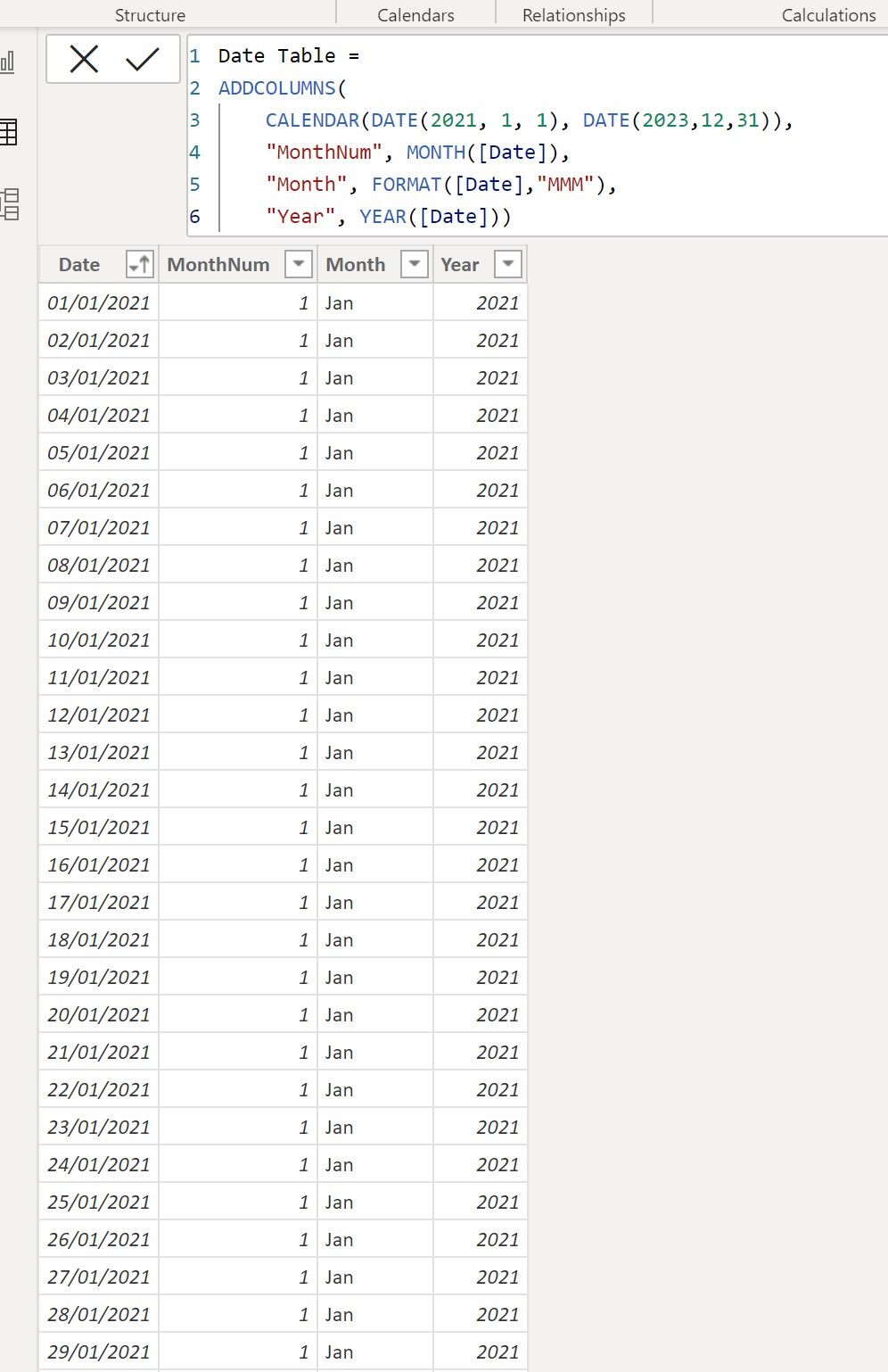Select the Date column header

(x=79, y=264)
